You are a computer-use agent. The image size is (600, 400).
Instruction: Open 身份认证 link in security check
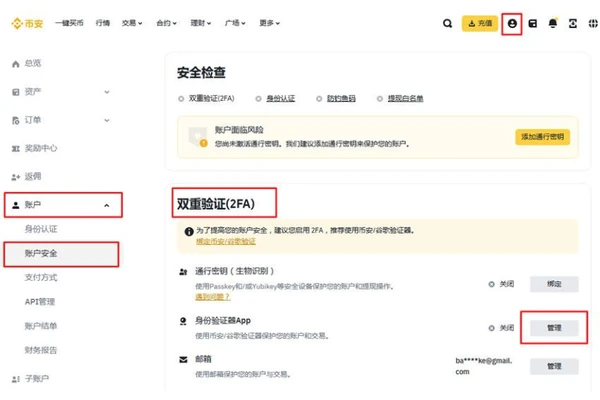click(280, 98)
